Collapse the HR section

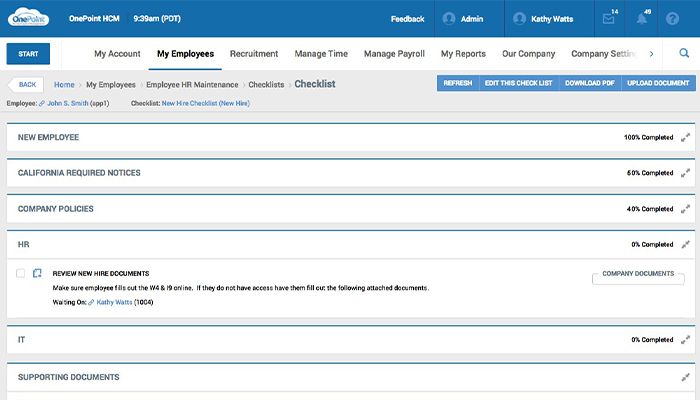(685, 244)
